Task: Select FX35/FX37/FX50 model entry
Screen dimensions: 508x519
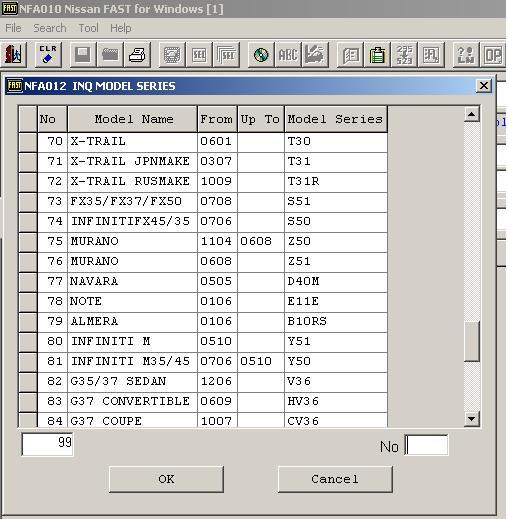Action: tap(132, 202)
